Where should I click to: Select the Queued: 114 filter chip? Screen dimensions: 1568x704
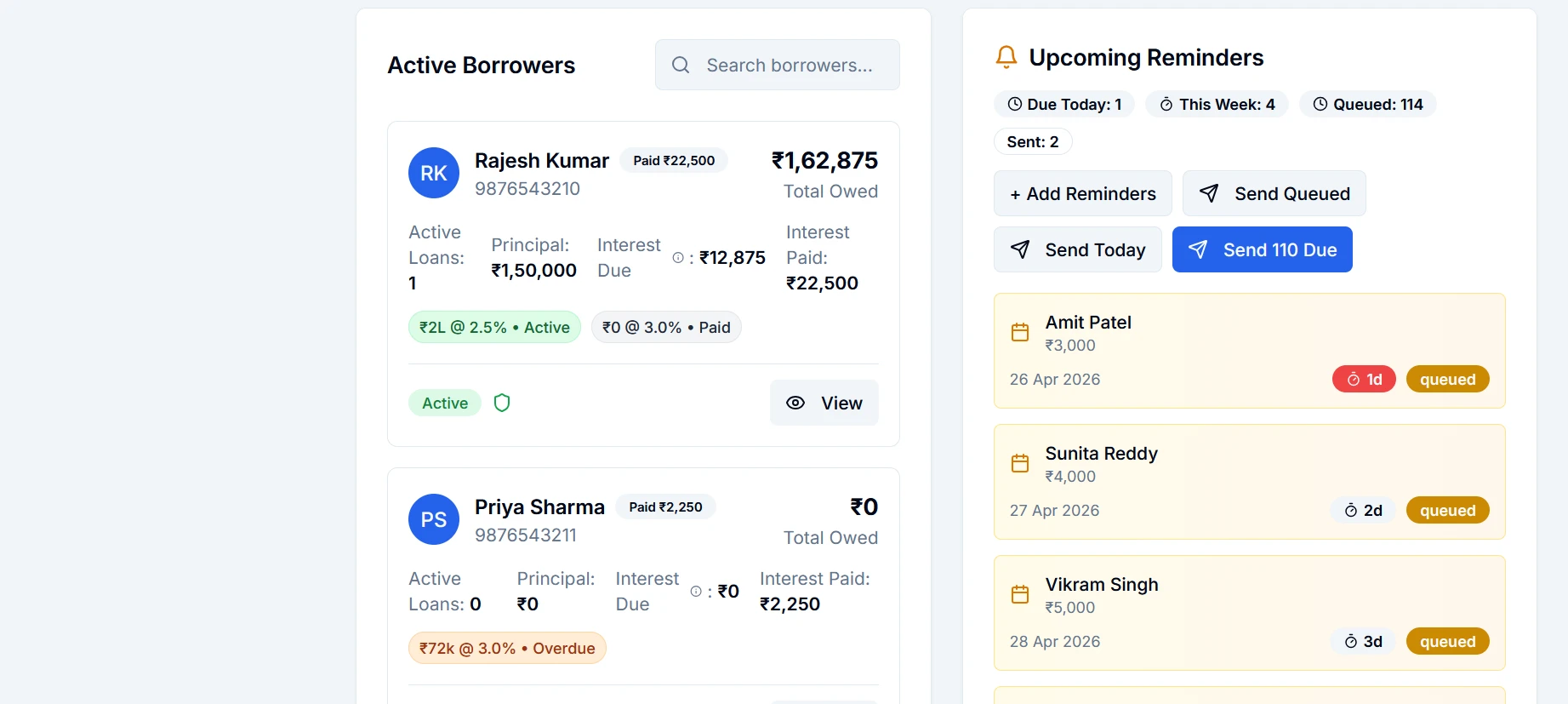(1368, 104)
